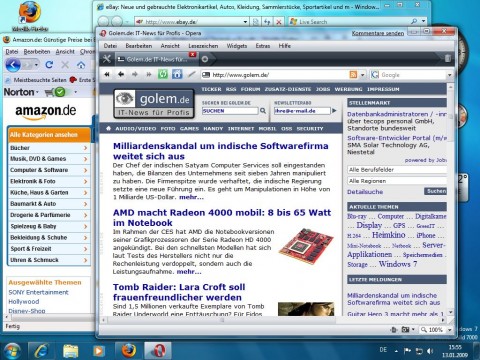Expand Opera Google search dropdown
Viewport: 480px width, 360px height.
[x=449, y=75]
